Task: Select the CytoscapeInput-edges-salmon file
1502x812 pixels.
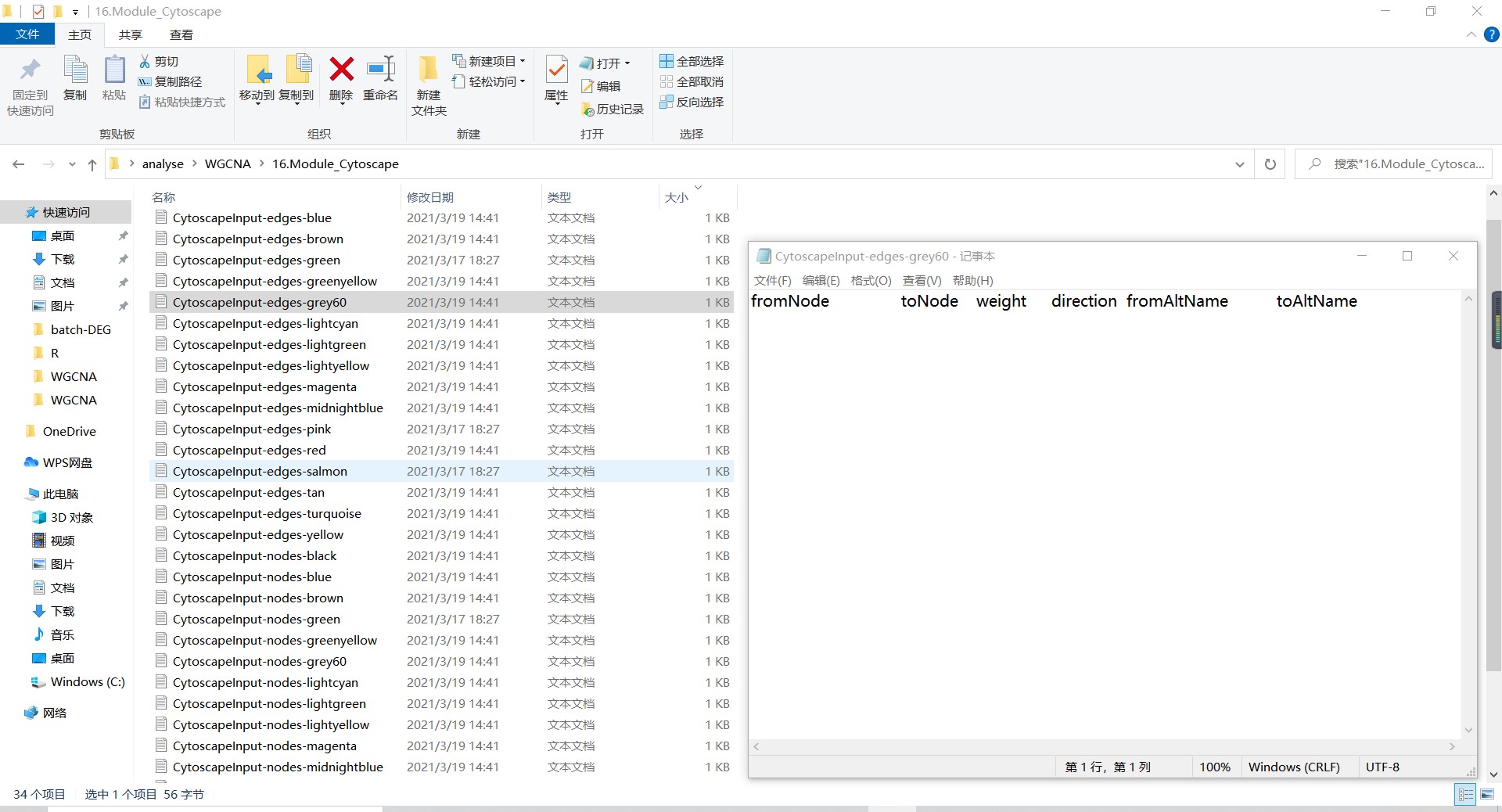Action: click(441, 471)
